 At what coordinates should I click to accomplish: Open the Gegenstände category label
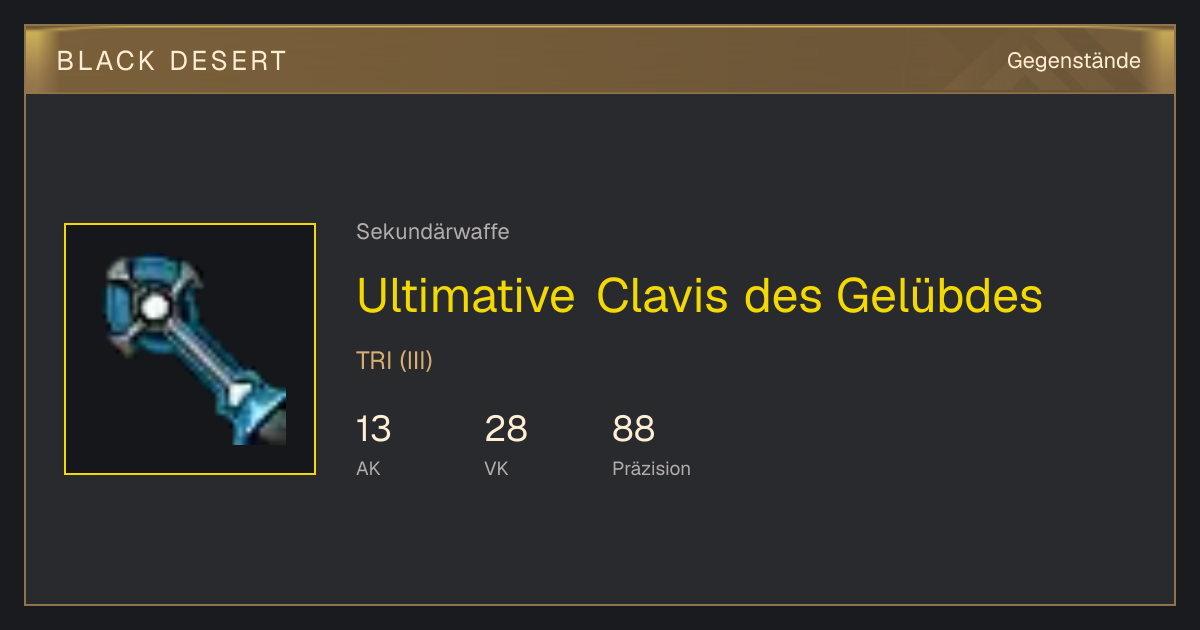tap(1074, 61)
